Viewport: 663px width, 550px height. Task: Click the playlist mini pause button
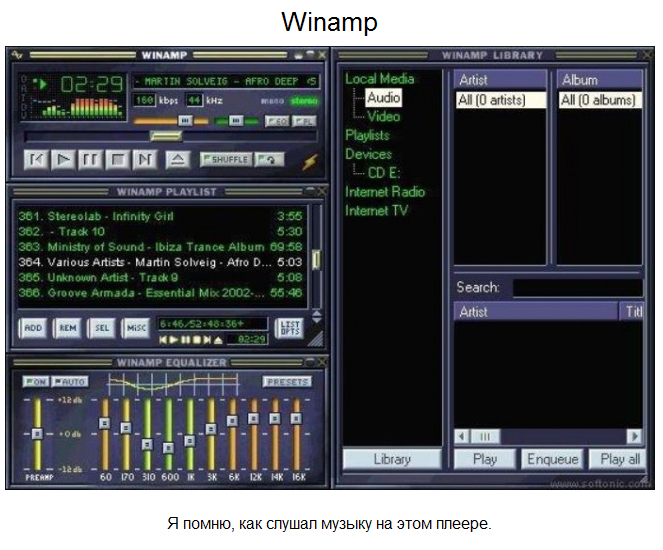[x=185, y=340]
